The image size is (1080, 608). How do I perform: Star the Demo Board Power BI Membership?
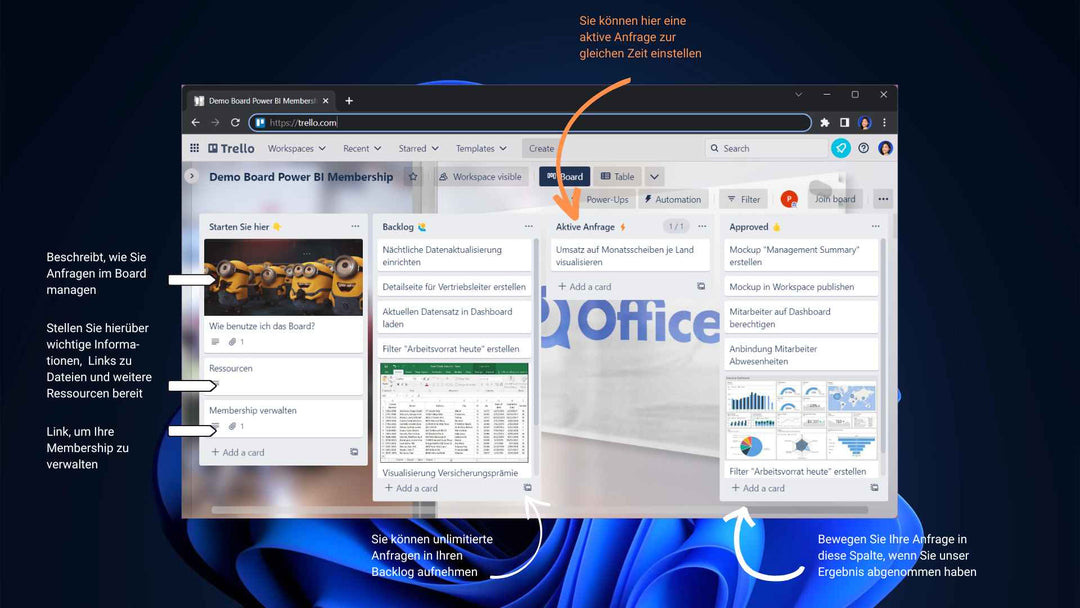pos(413,177)
